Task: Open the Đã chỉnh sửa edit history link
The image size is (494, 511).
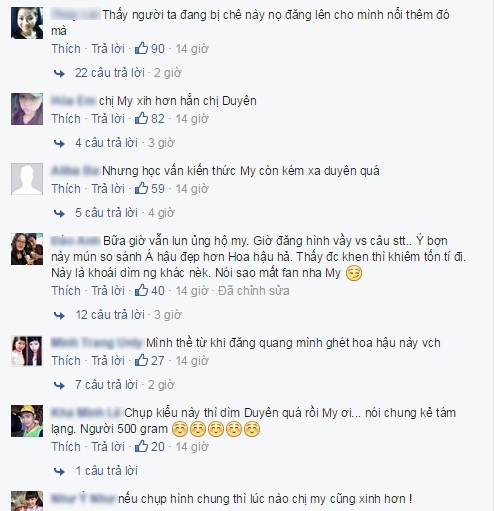Action: pyautogui.click(x=254, y=291)
